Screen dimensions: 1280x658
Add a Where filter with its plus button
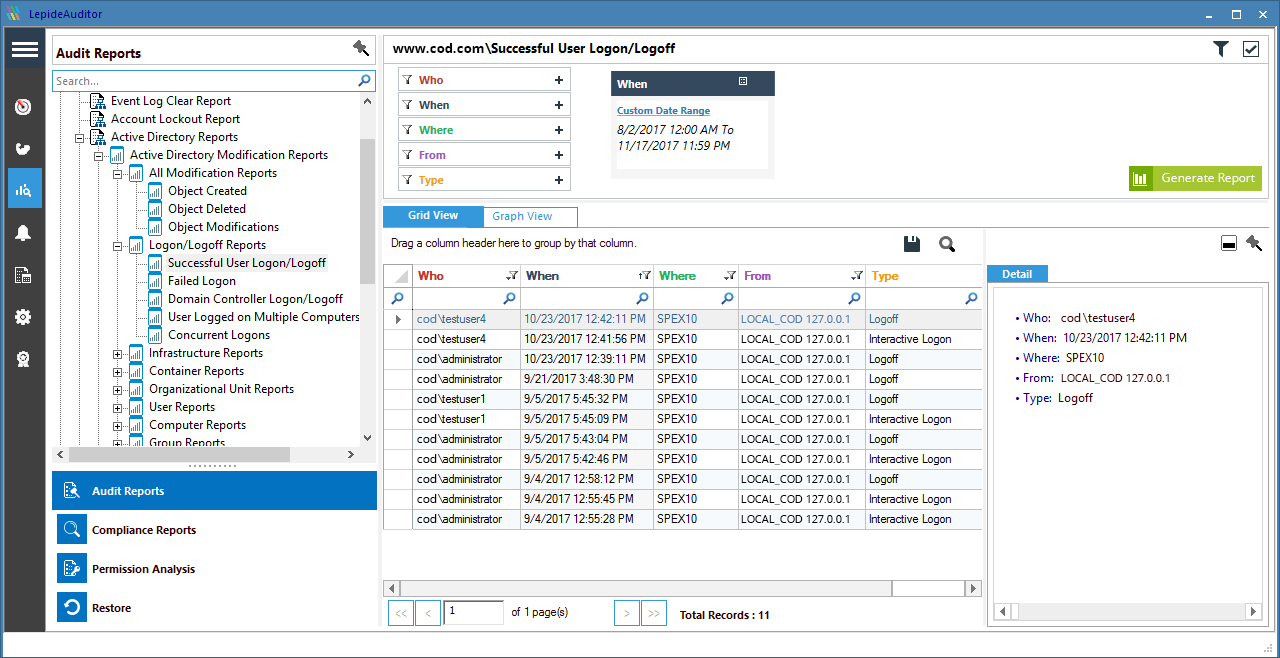tap(558, 130)
